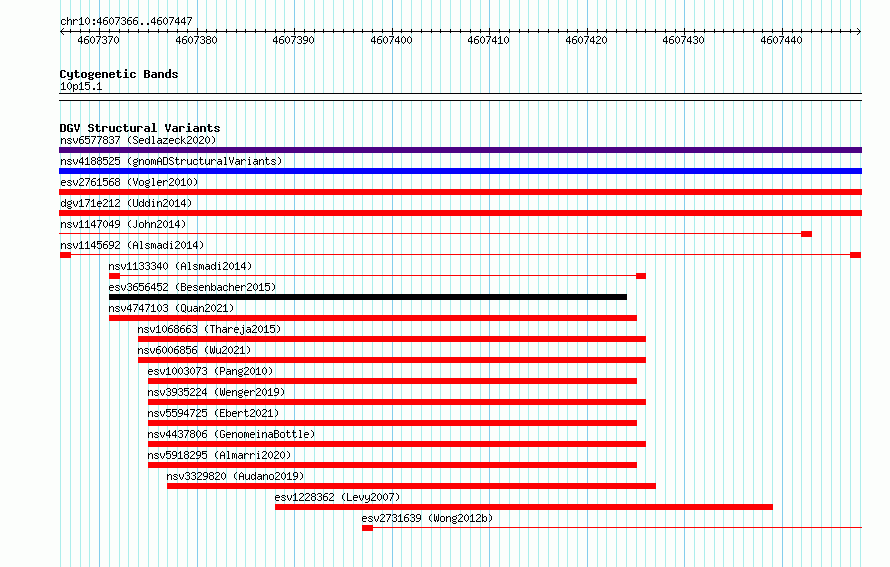Viewport: 890px width, 567px height.
Task: Click ruler position 4607420
Action: click(x=586, y=40)
